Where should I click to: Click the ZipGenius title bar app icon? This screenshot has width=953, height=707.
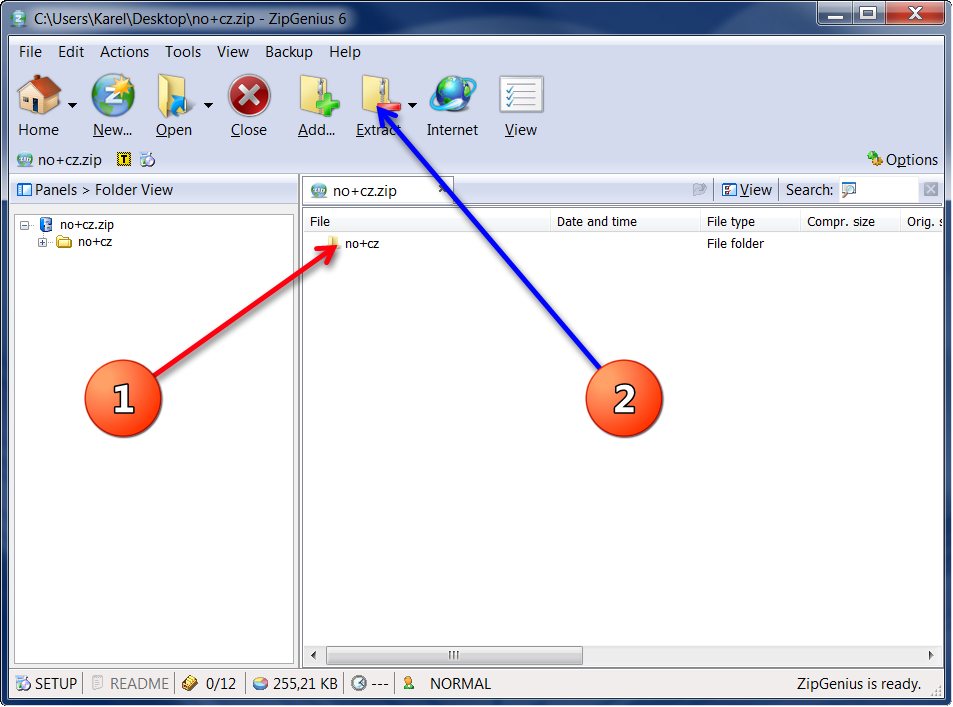[x=19, y=19]
